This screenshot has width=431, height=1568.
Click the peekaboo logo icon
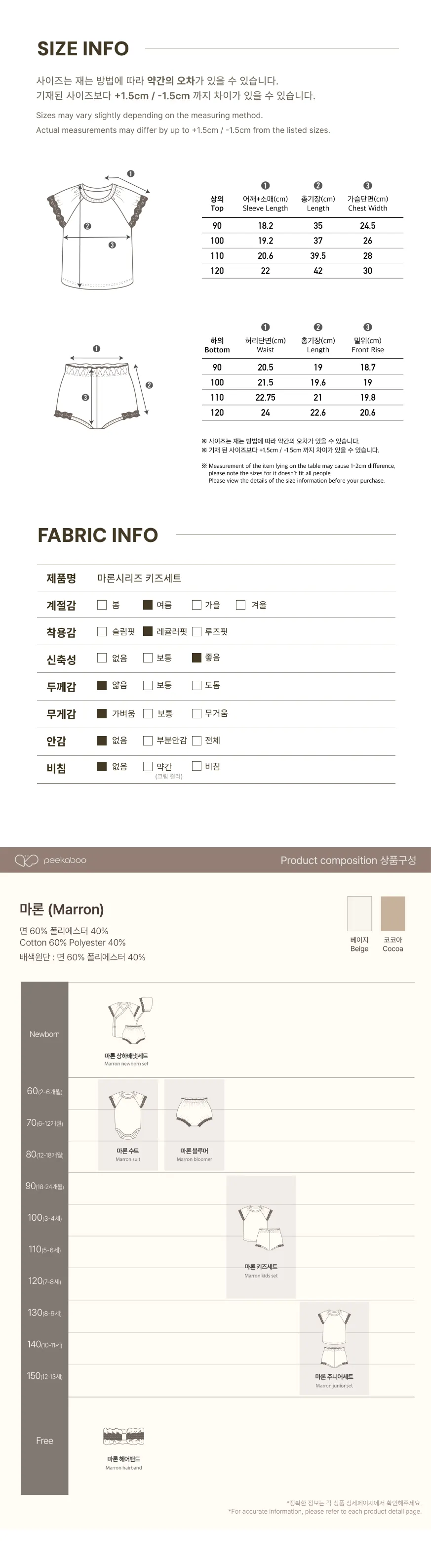[26, 860]
